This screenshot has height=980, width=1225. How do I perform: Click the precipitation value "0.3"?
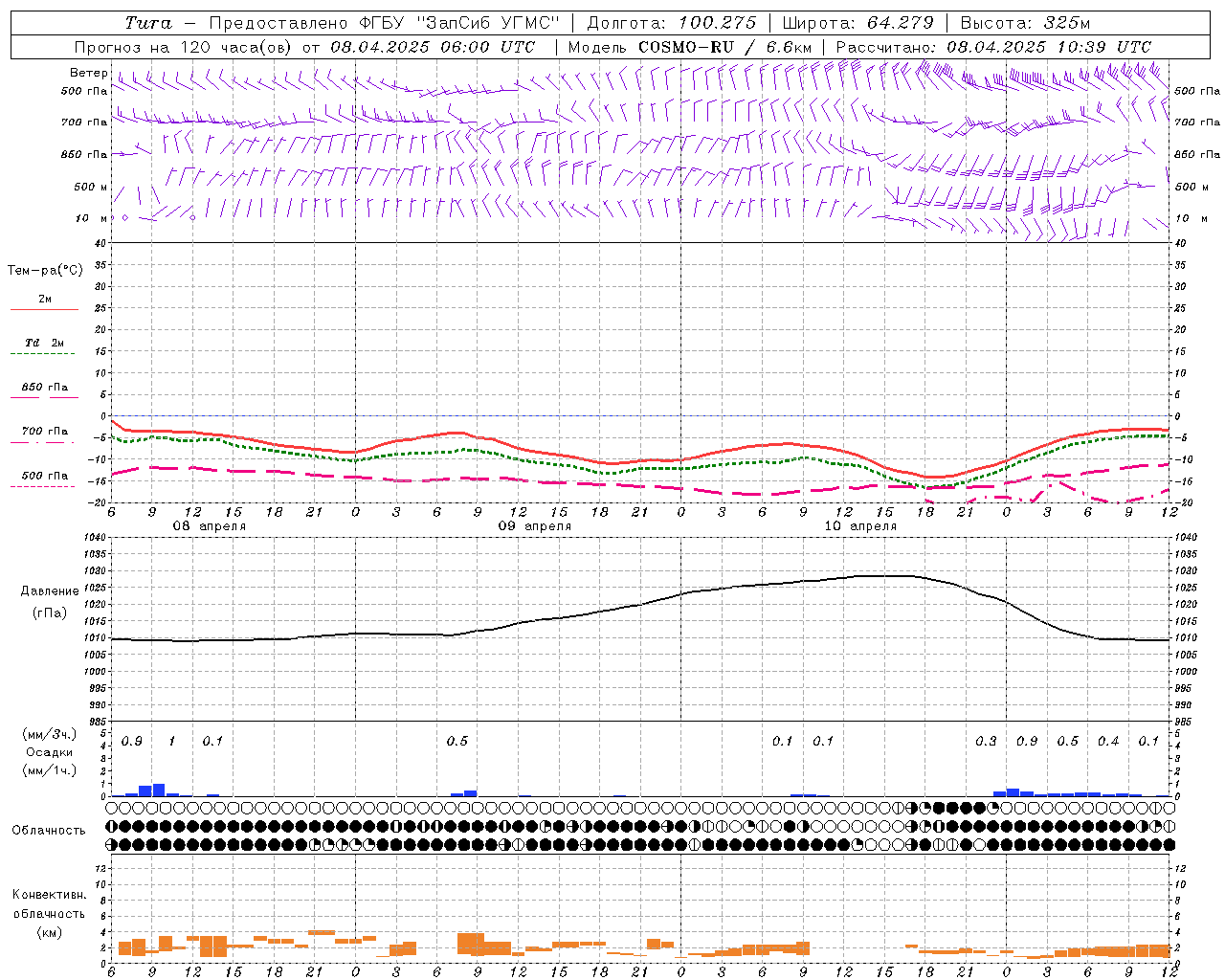pos(986,742)
